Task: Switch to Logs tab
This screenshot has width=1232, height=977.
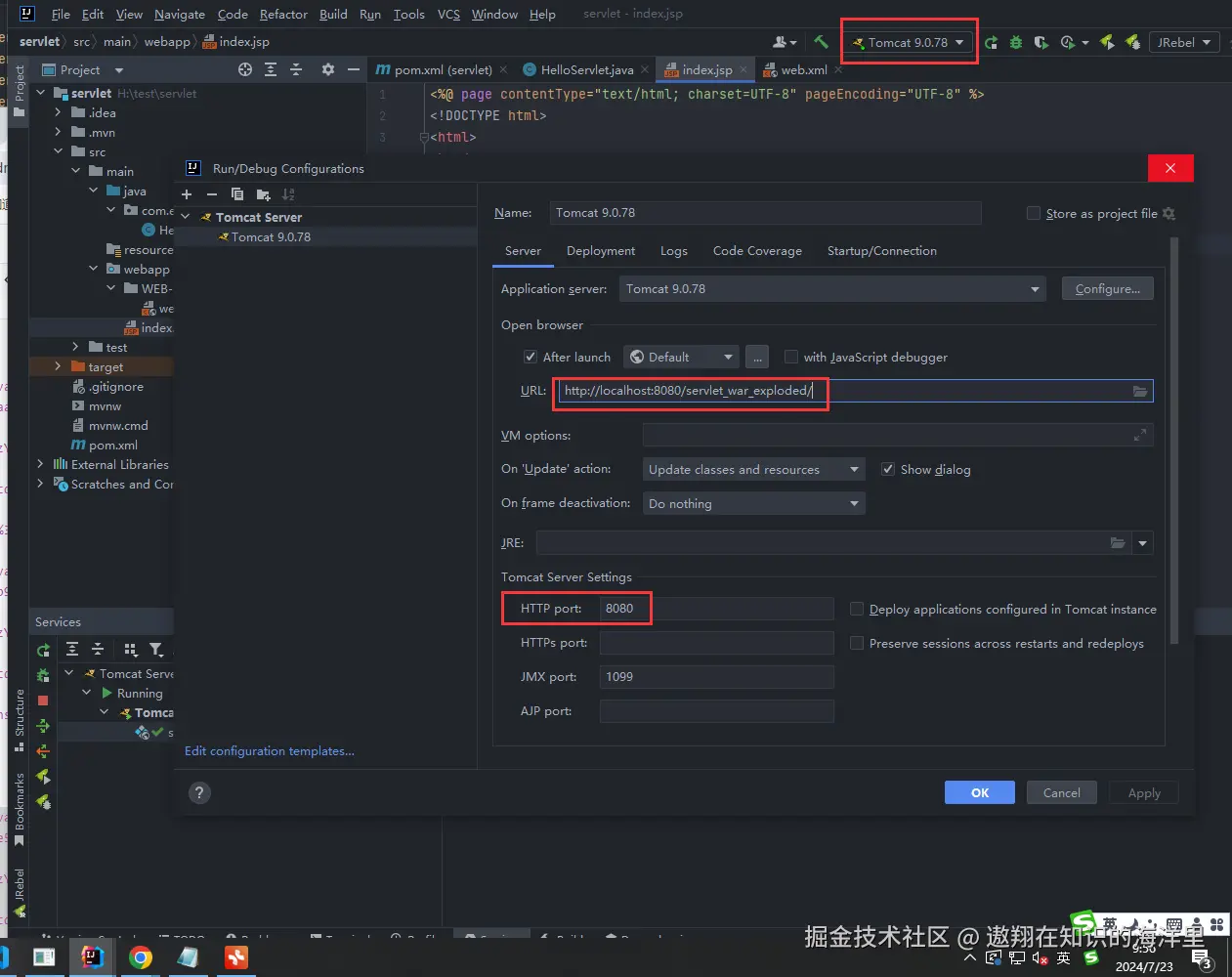Action: [674, 251]
